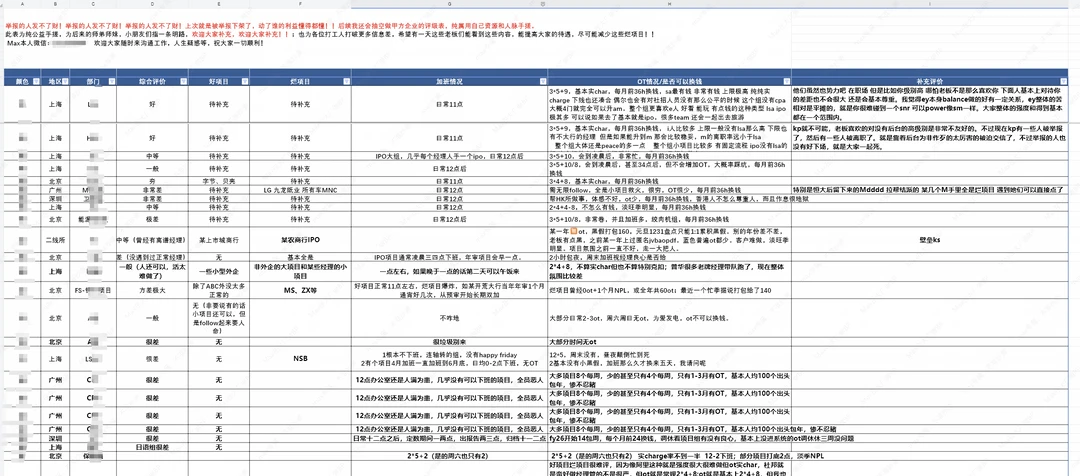Click the 一般（人还可以，活太难做了） cell
This screenshot has width=1080, height=476.
[152, 271]
